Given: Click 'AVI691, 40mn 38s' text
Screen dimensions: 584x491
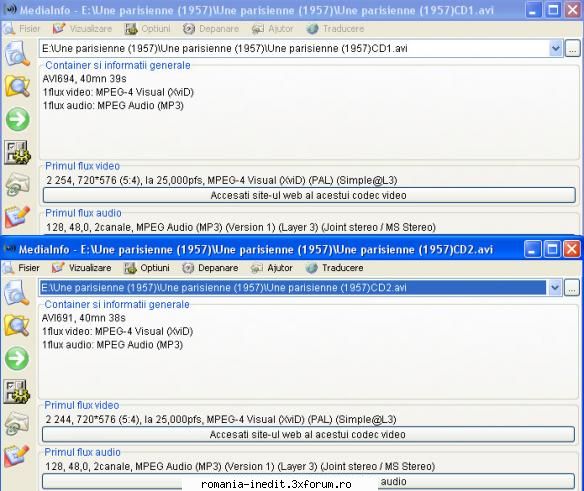Looking at the screenshot, I should (x=84, y=318).
